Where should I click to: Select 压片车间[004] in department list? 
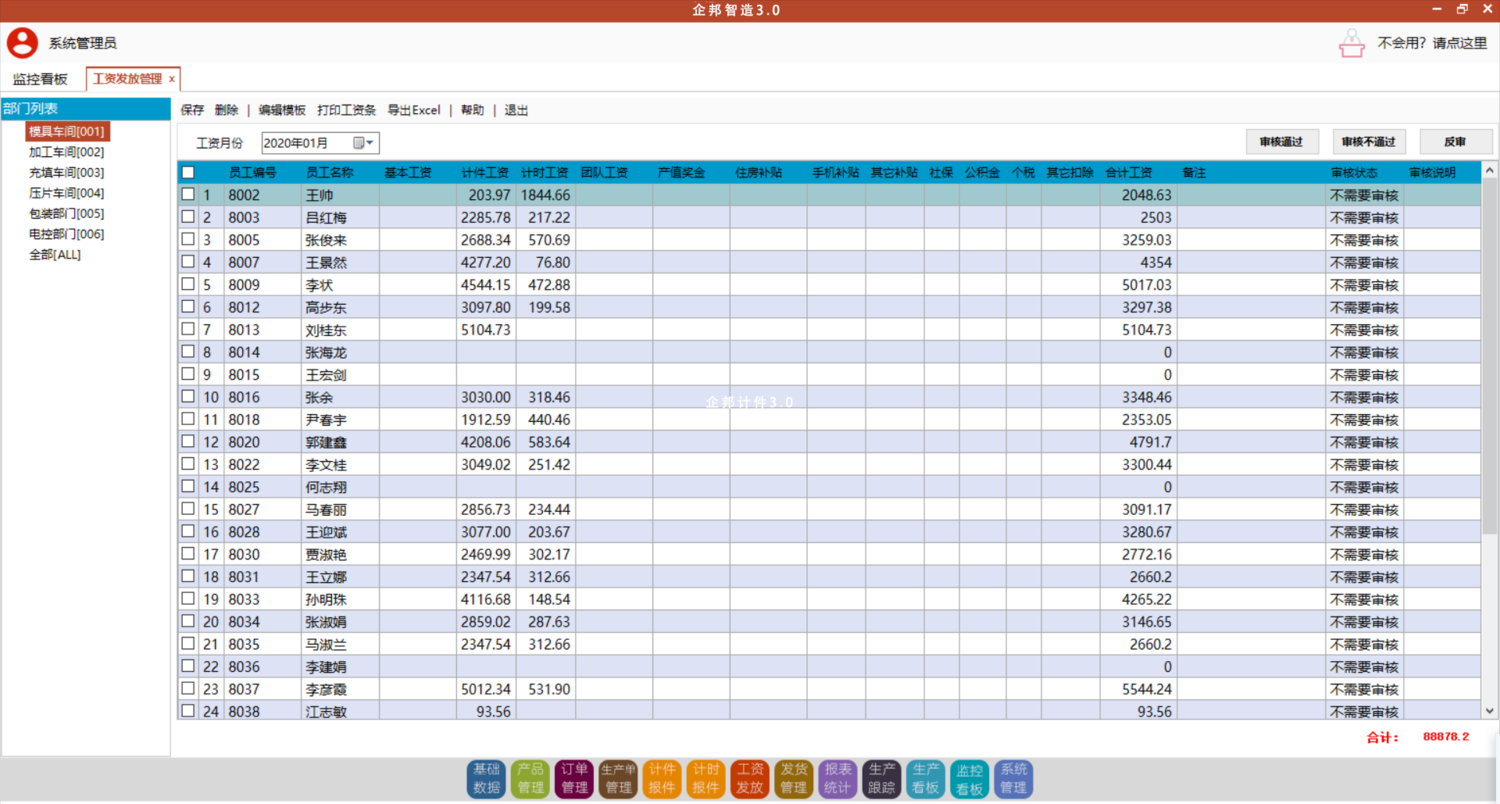[66, 193]
